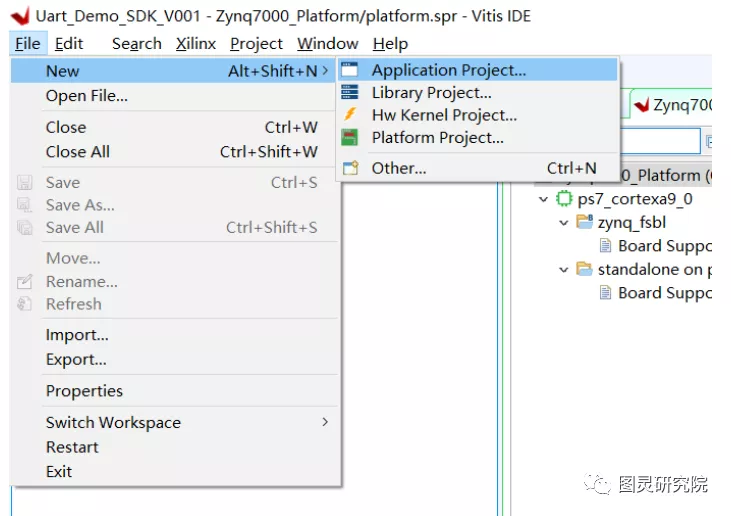
Task: Click the Rename... entry
Action: click(173, 282)
